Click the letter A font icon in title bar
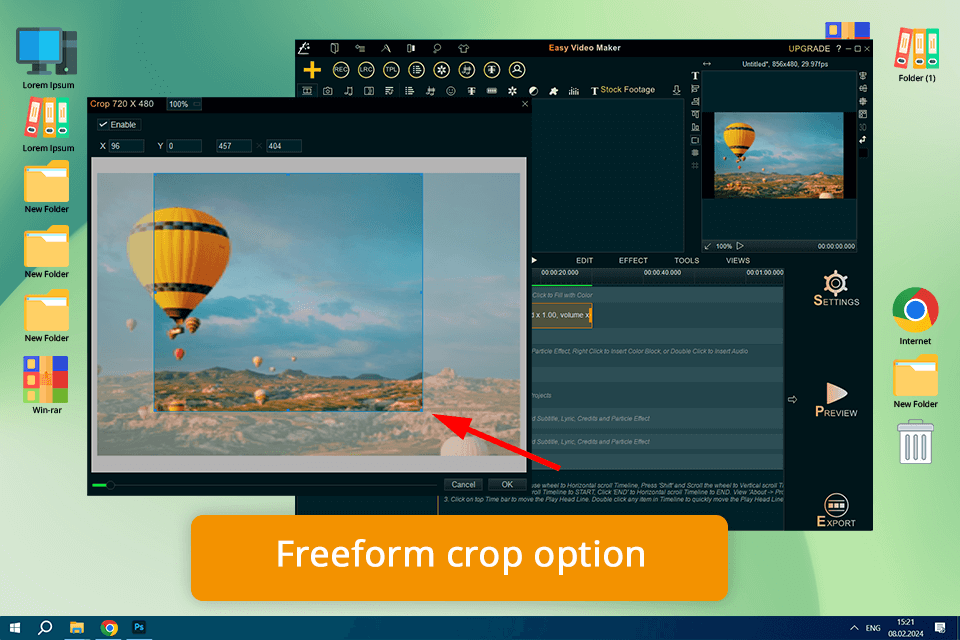Screen dimensions: 960x640 tap(386, 48)
